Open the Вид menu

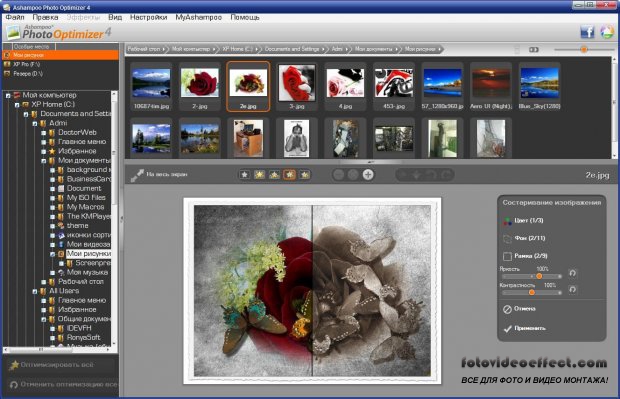click(115, 17)
